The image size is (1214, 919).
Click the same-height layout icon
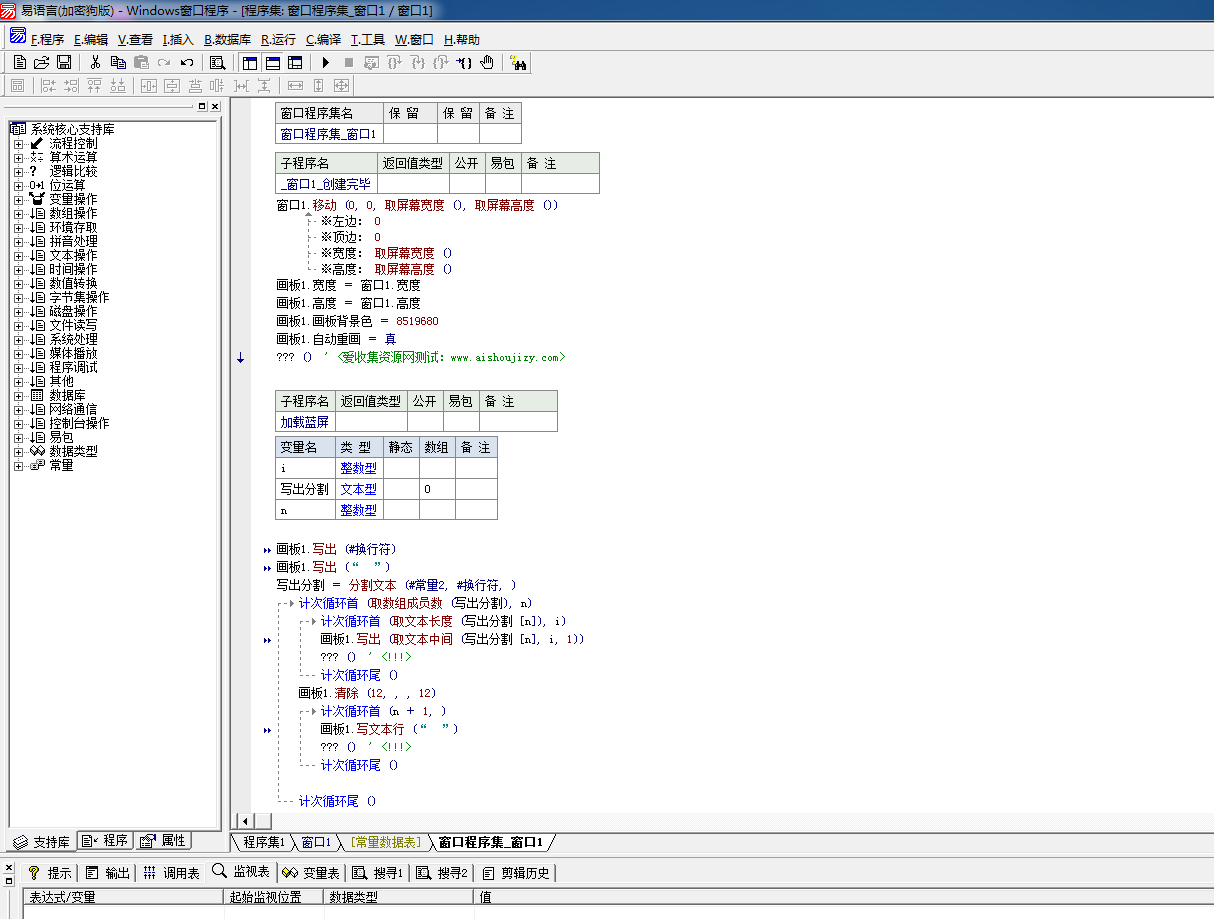(x=318, y=86)
